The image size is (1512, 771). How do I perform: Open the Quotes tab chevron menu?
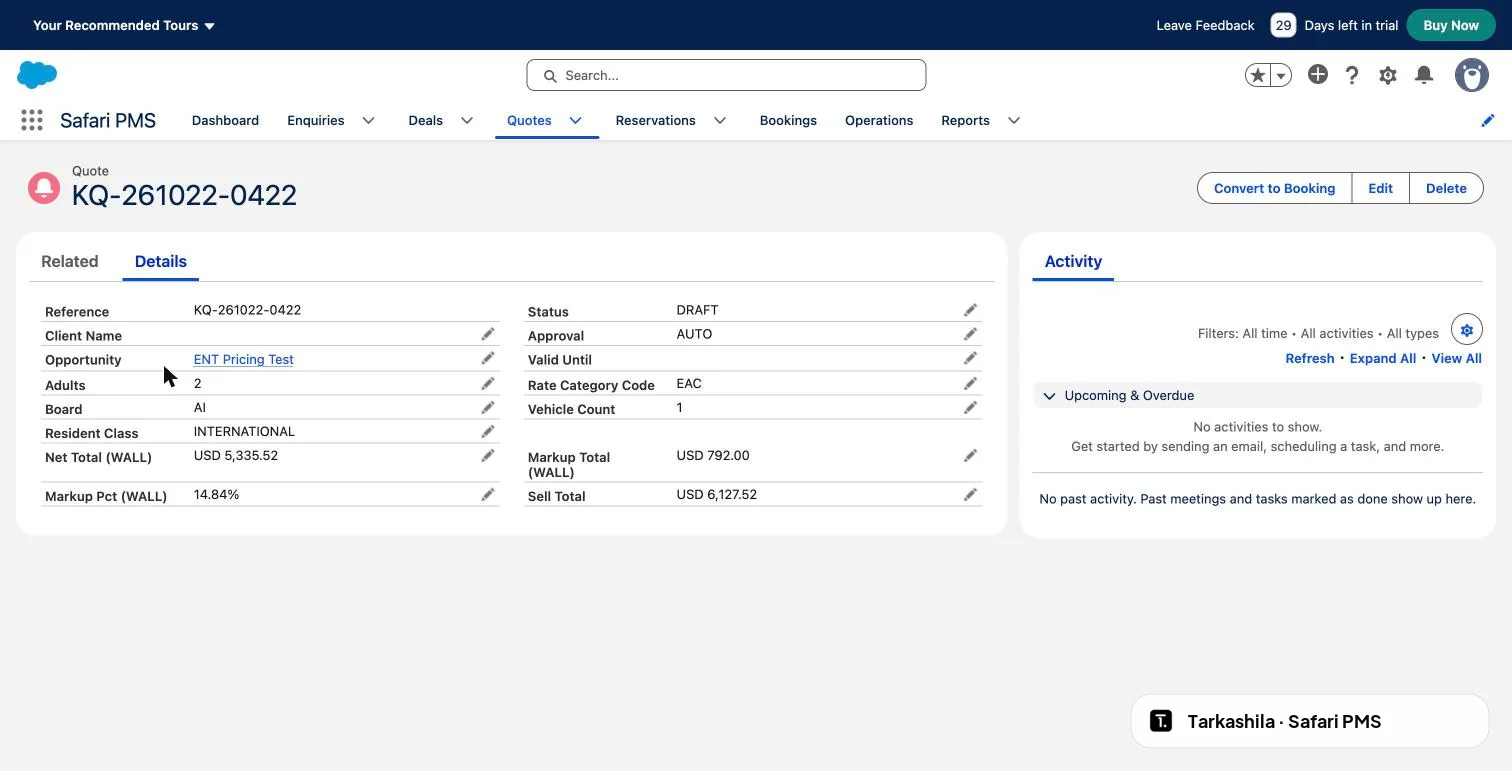tap(576, 120)
